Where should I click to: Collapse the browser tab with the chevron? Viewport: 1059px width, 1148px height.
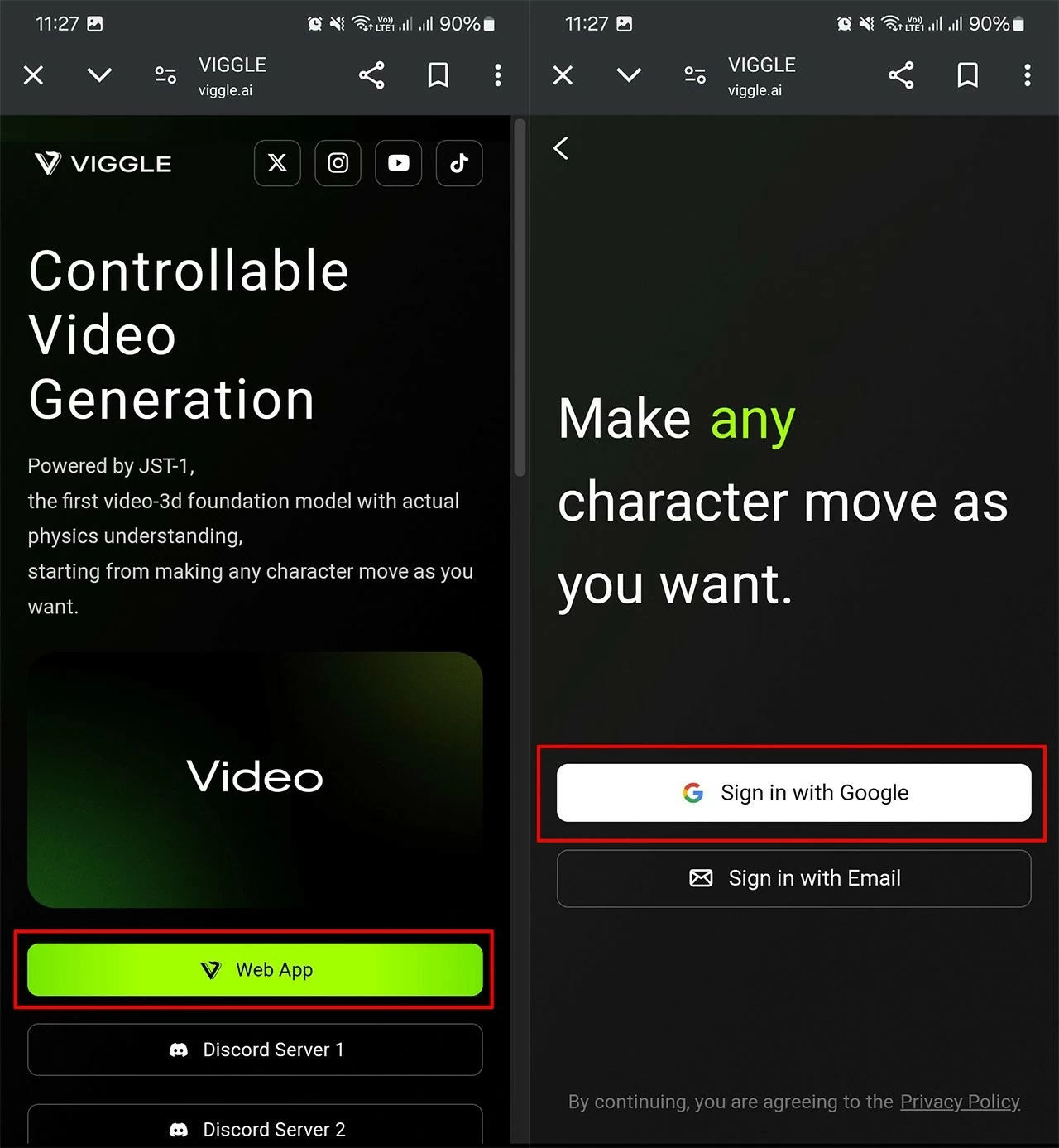pos(99,74)
